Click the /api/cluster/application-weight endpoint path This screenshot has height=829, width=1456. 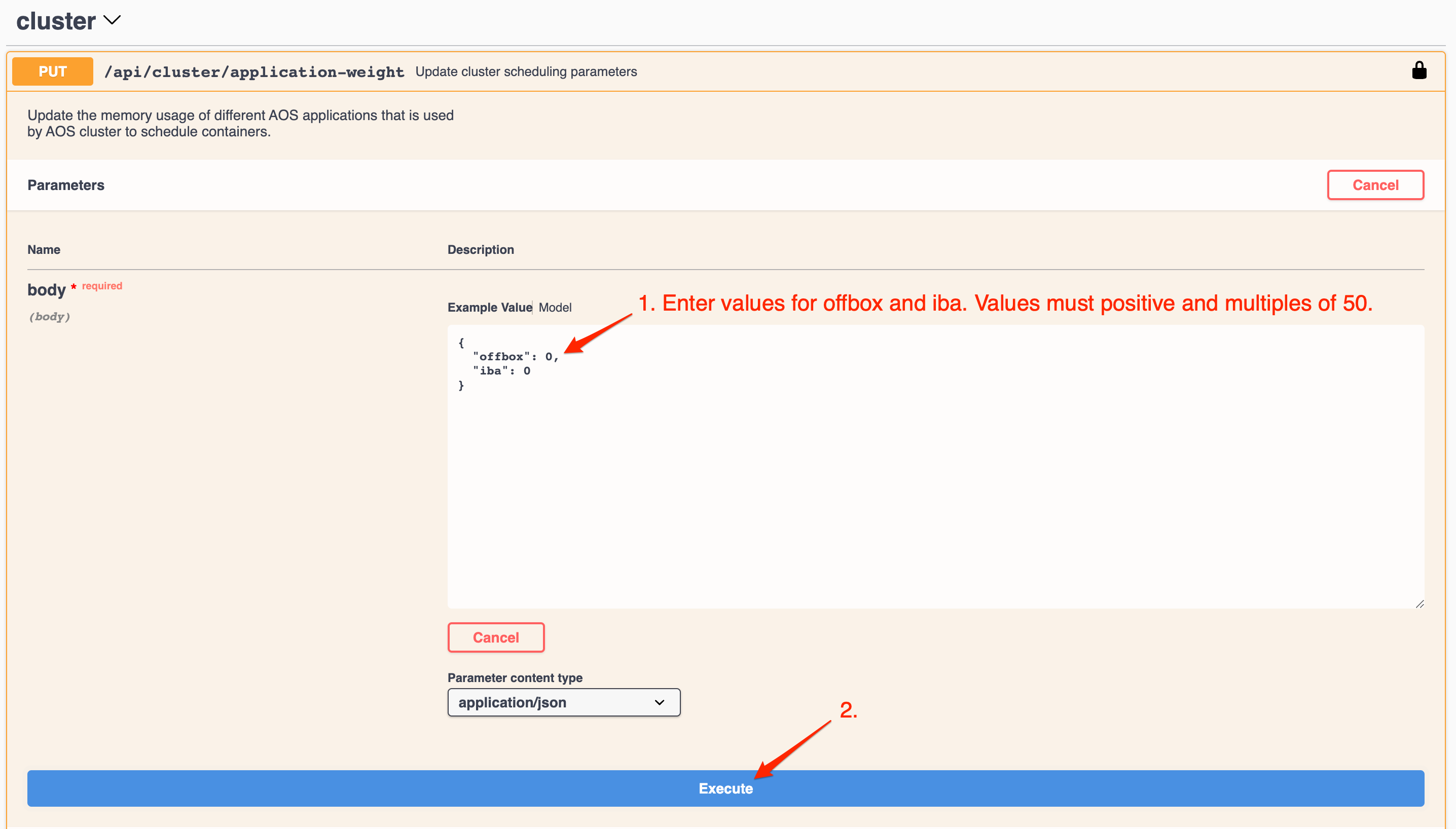tap(254, 72)
